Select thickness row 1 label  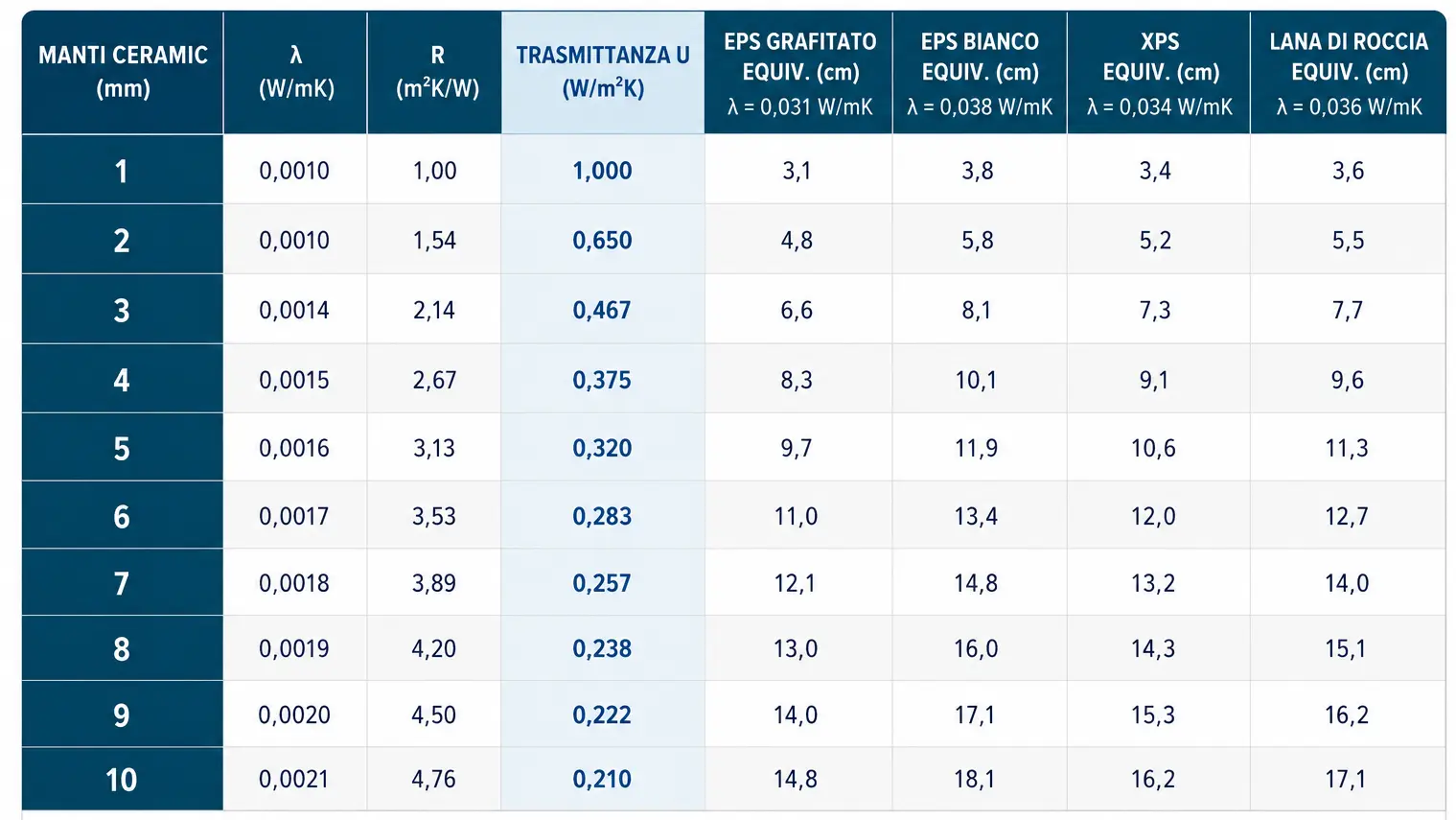tap(122, 171)
